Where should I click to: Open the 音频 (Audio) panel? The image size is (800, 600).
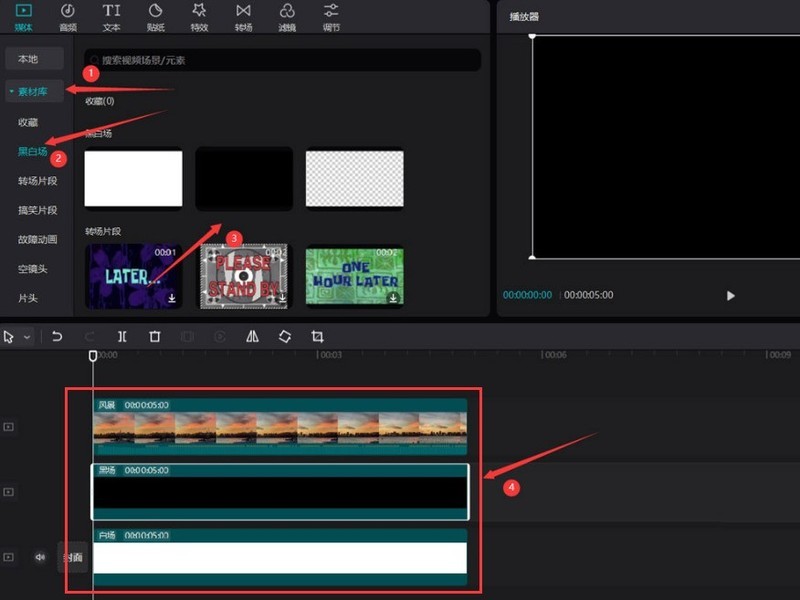click(67, 16)
